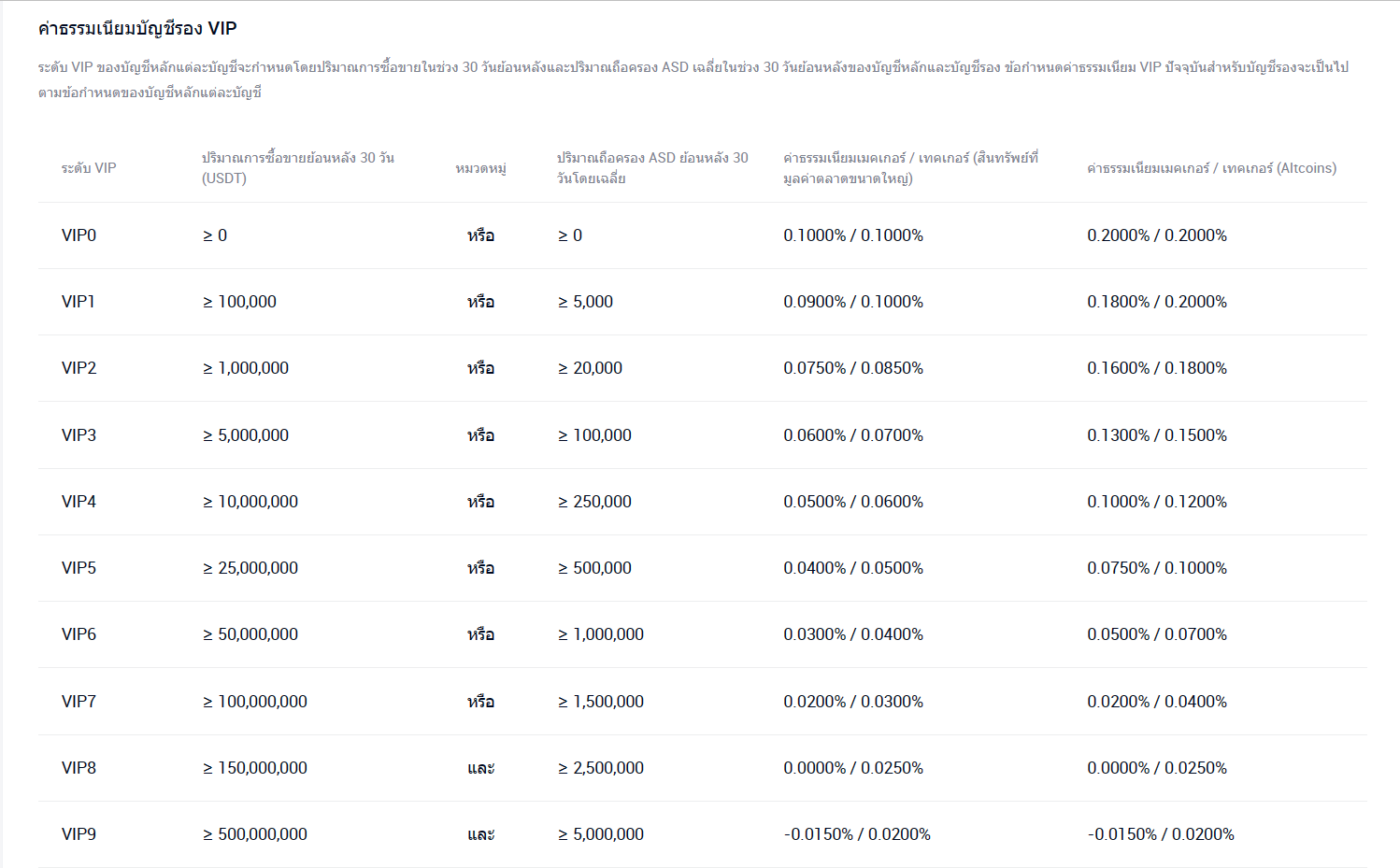Image resolution: width=1400 pixels, height=868 pixels.
Task: Click the 0.1300% / 0.1500% Altcoins fee cell
Action: 1157,435
